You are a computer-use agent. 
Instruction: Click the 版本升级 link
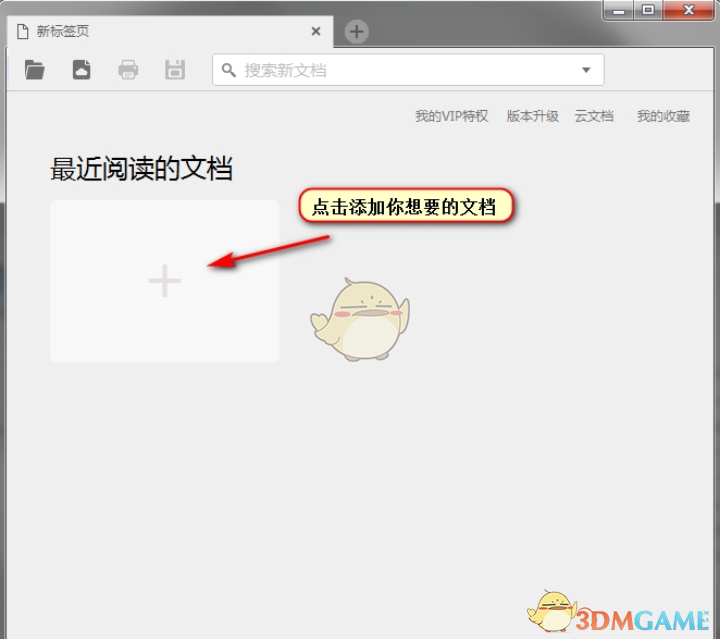tap(532, 116)
